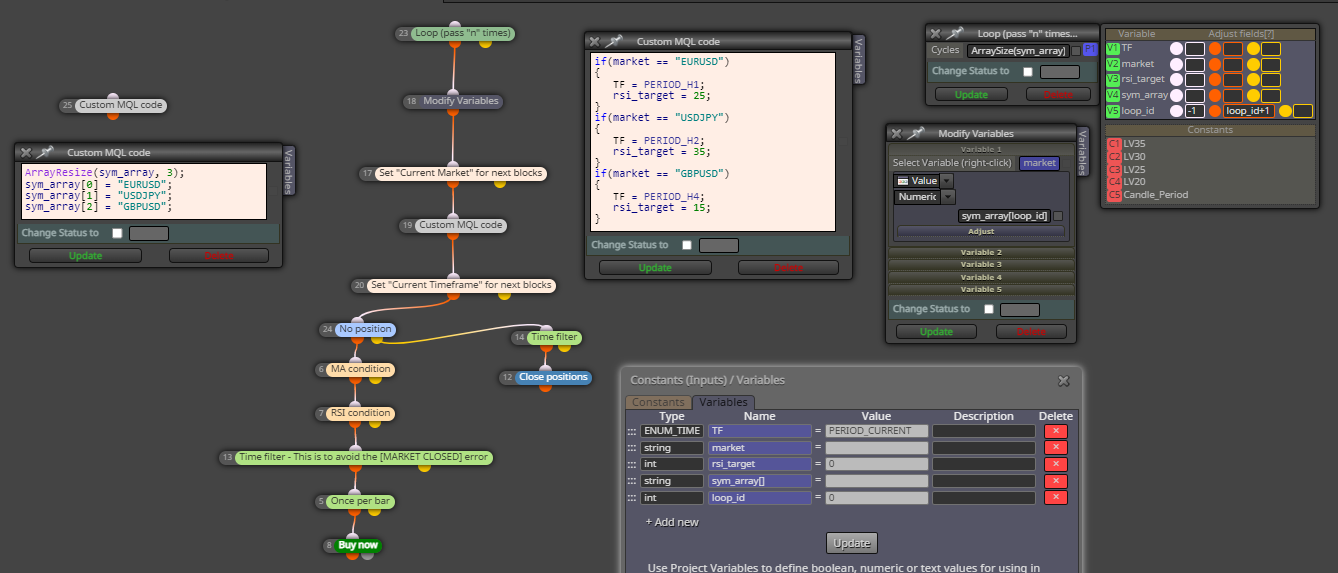Click the red delete icon for rsi_target row

click(1056, 464)
